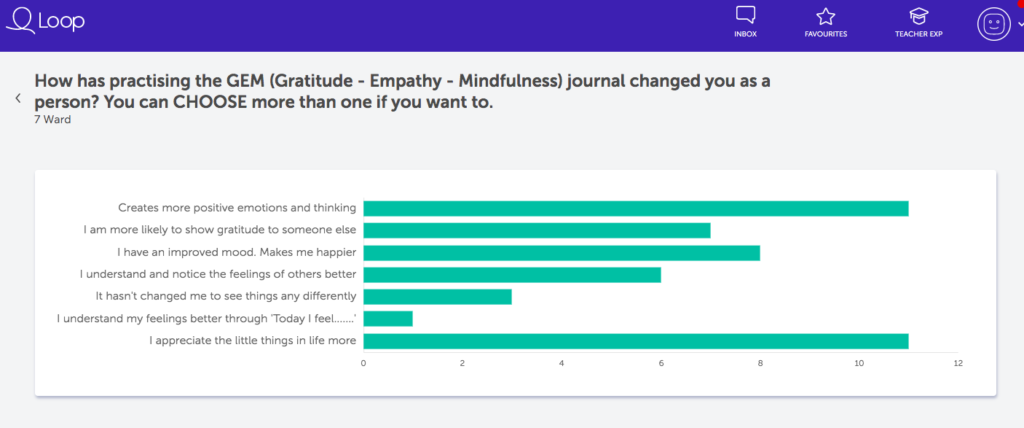This screenshot has width=1024, height=428.
Task: Expand the profile dropdown chevron
Action: [x=1019, y=25]
